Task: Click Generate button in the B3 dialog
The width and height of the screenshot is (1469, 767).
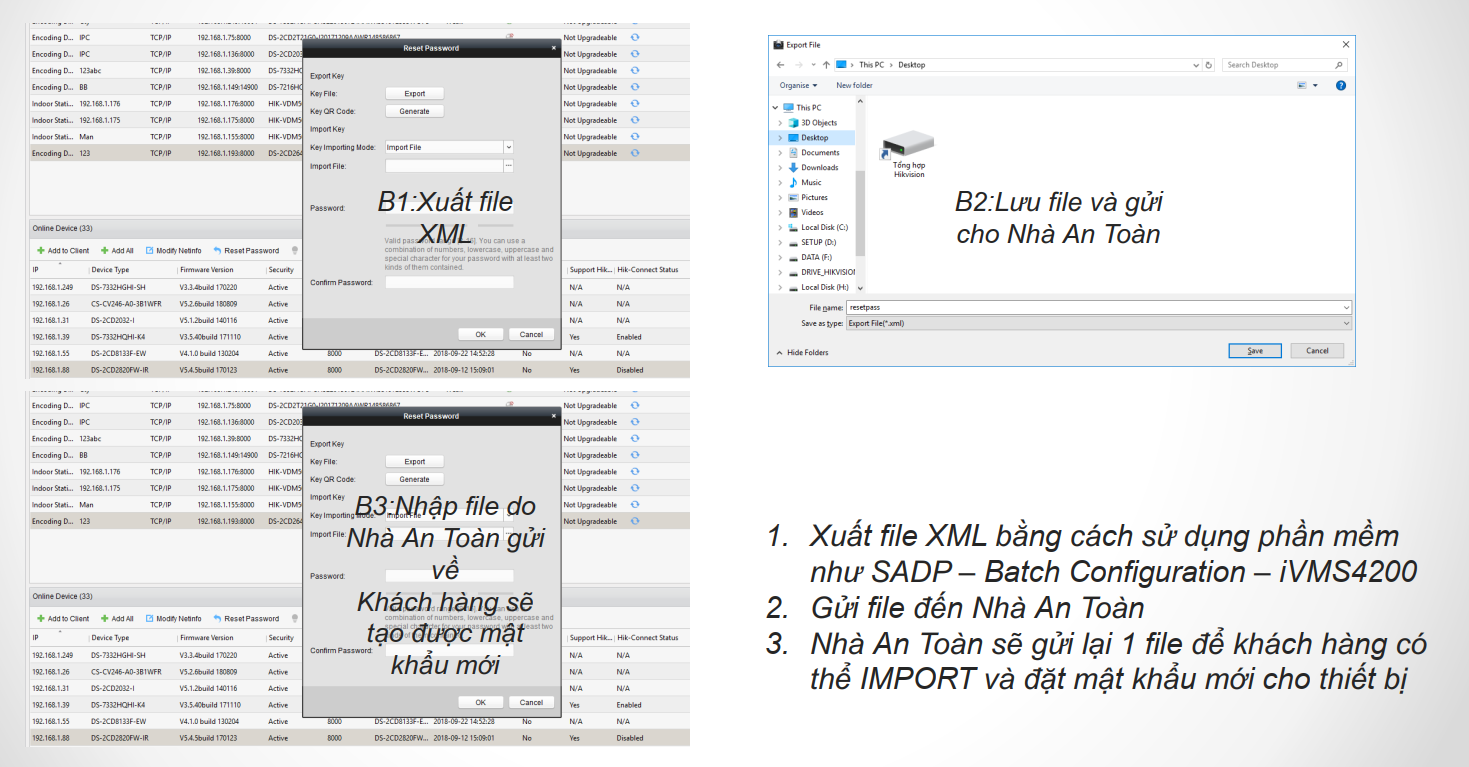Action: [414, 479]
